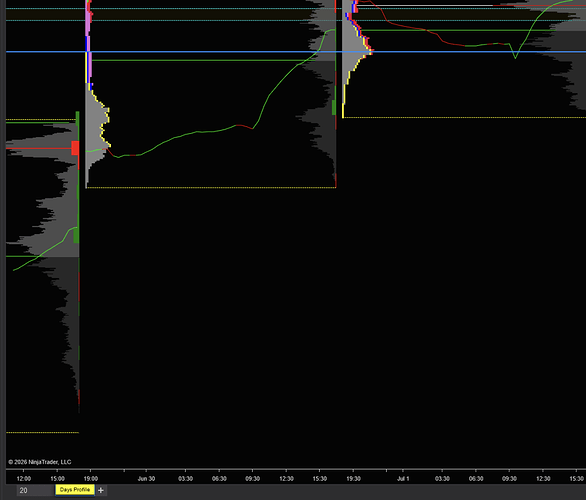Add a new chart tab with the plus icon

101,490
